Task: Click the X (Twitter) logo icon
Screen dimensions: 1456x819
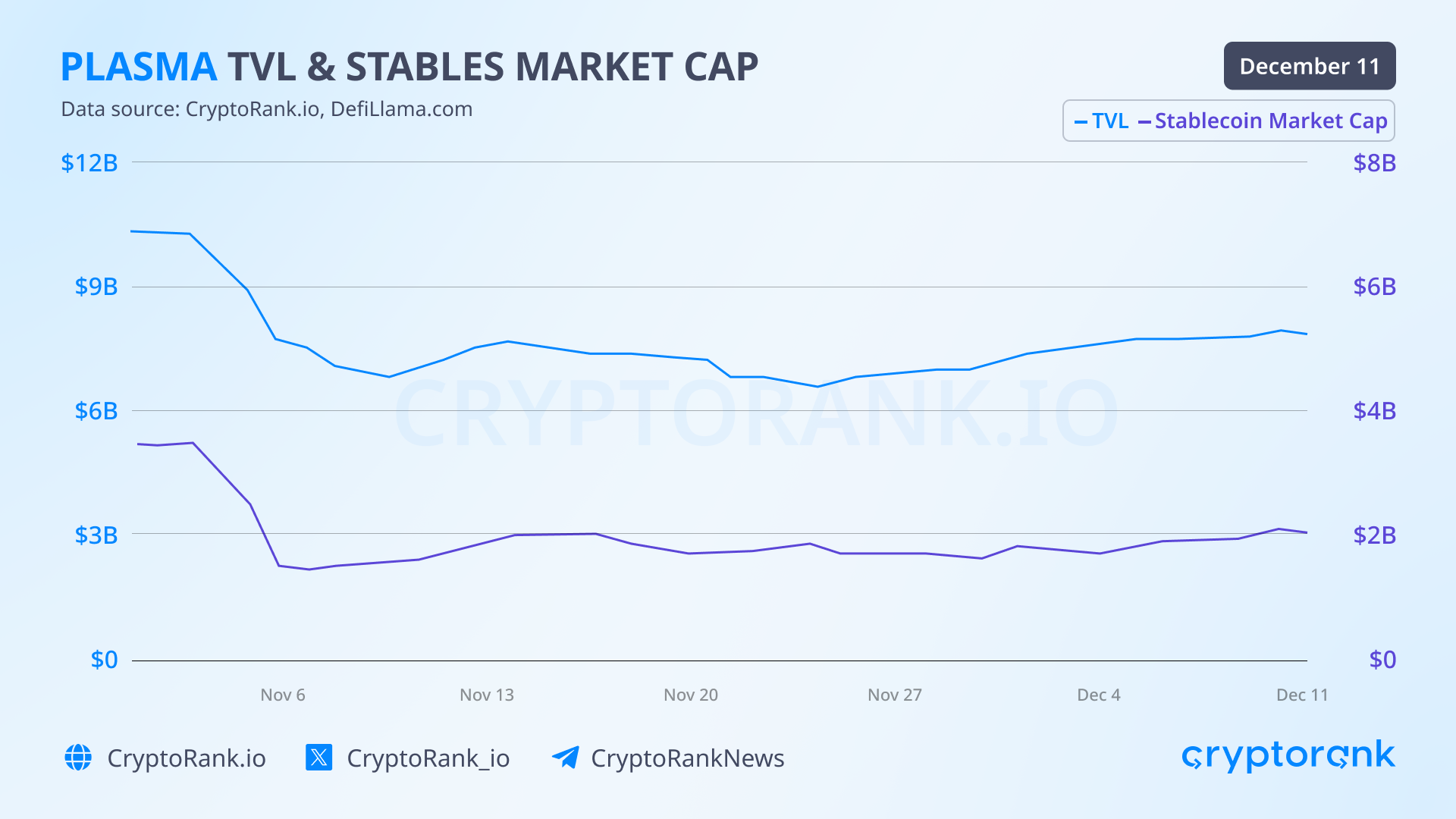Action: pos(318,758)
